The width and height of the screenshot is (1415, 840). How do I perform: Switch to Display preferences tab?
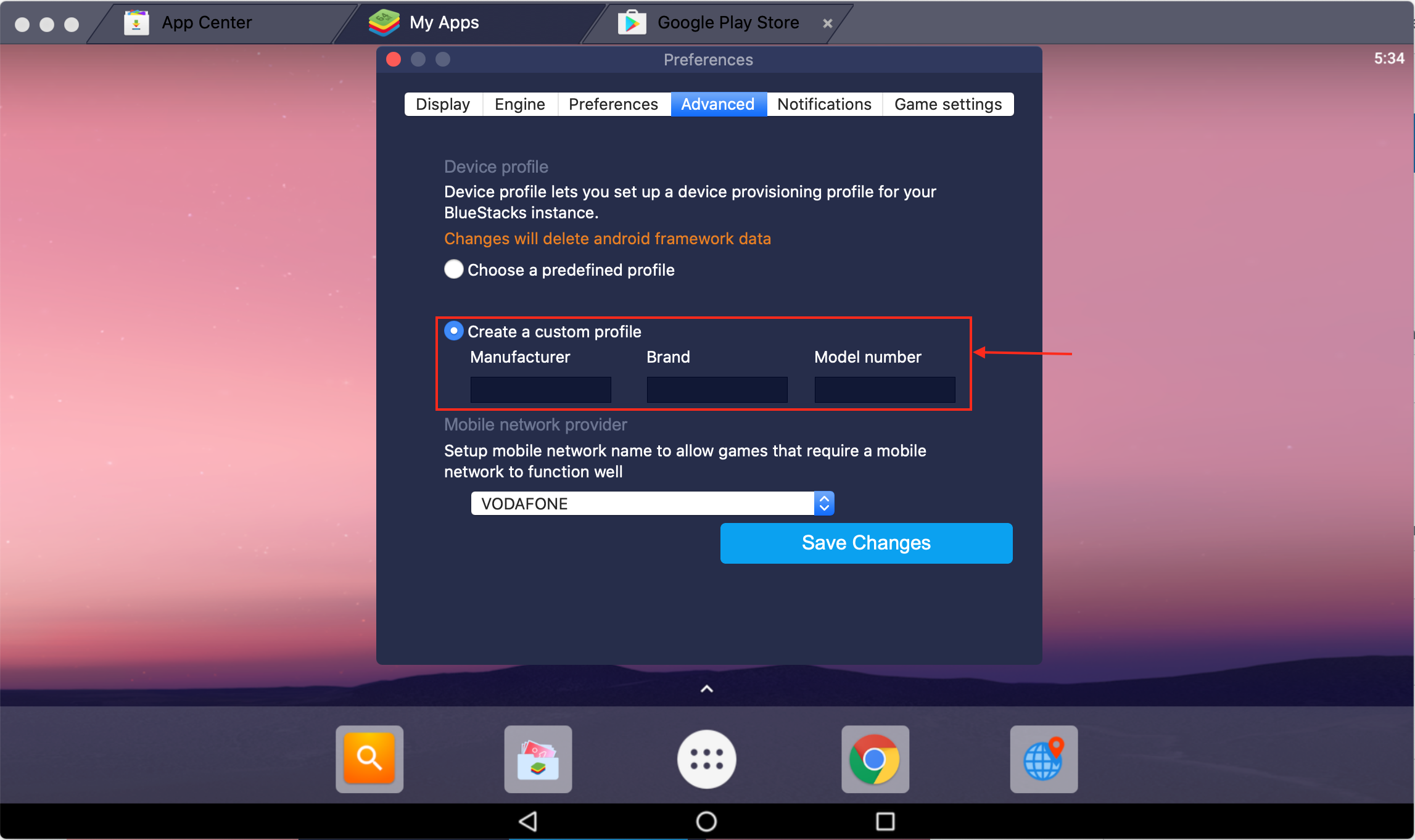[x=444, y=104]
